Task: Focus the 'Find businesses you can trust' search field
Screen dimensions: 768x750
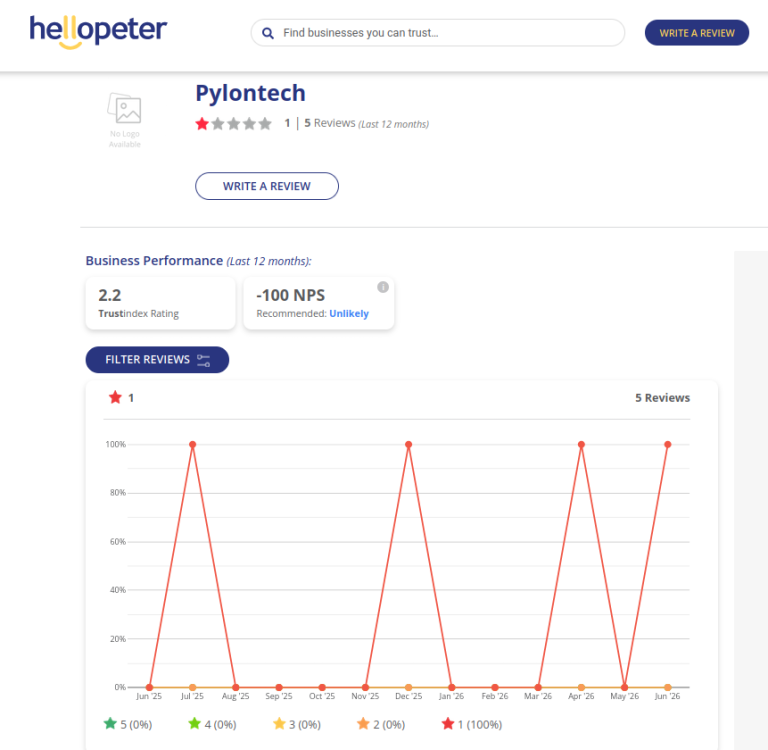Action: point(437,33)
